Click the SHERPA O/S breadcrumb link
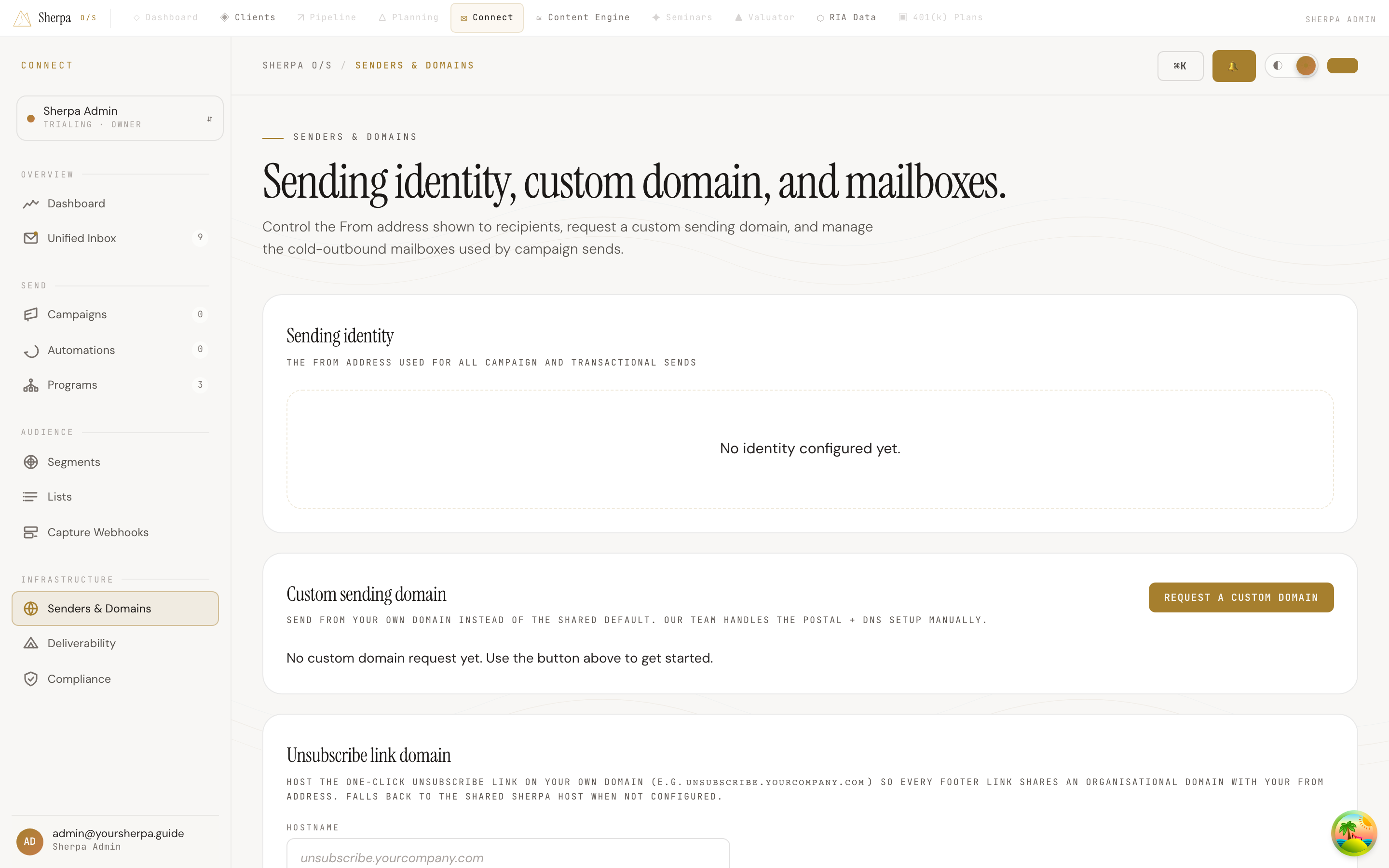The width and height of the screenshot is (1389, 868). (297, 66)
